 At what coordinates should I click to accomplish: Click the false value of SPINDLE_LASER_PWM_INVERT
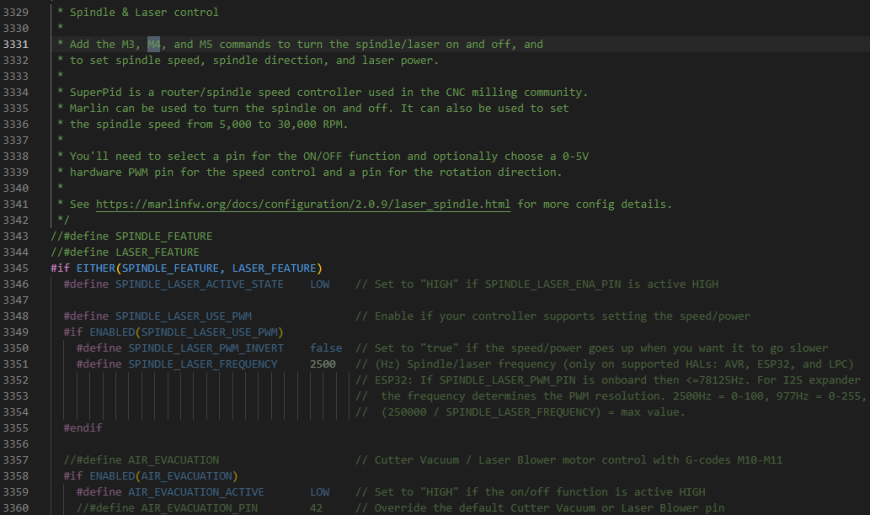pyautogui.click(x=325, y=348)
